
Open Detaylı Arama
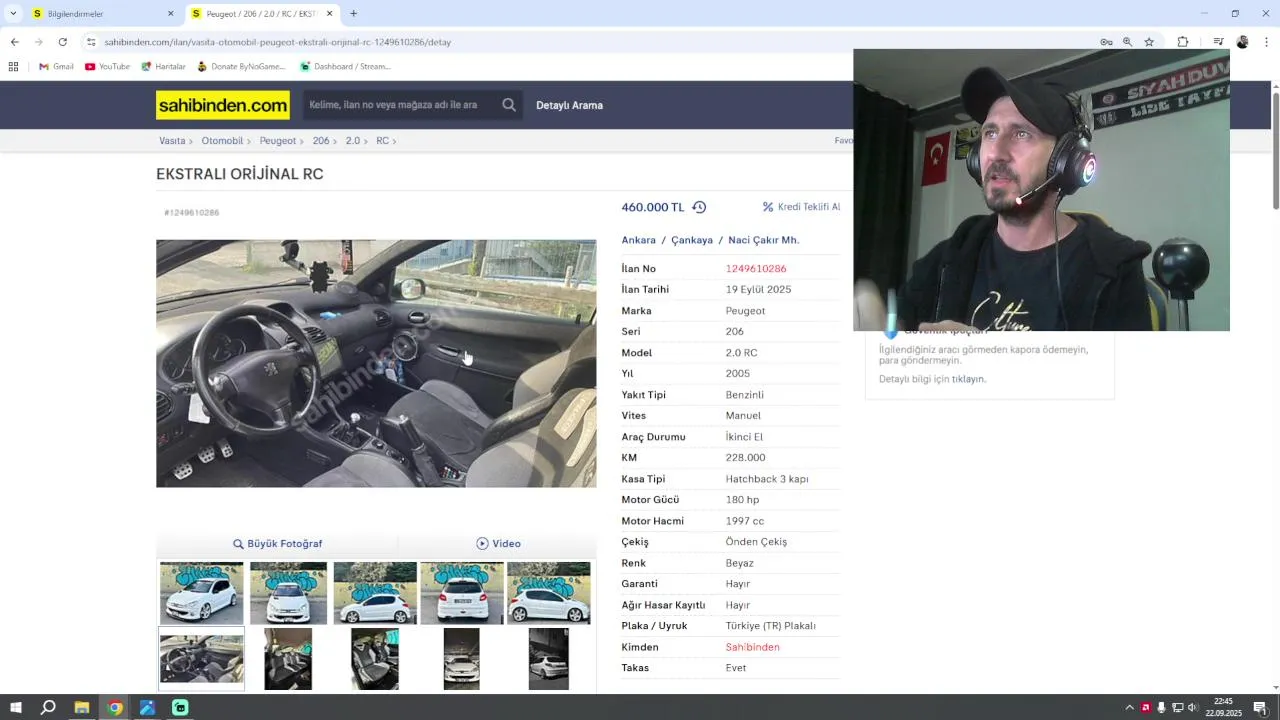pos(569,105)
